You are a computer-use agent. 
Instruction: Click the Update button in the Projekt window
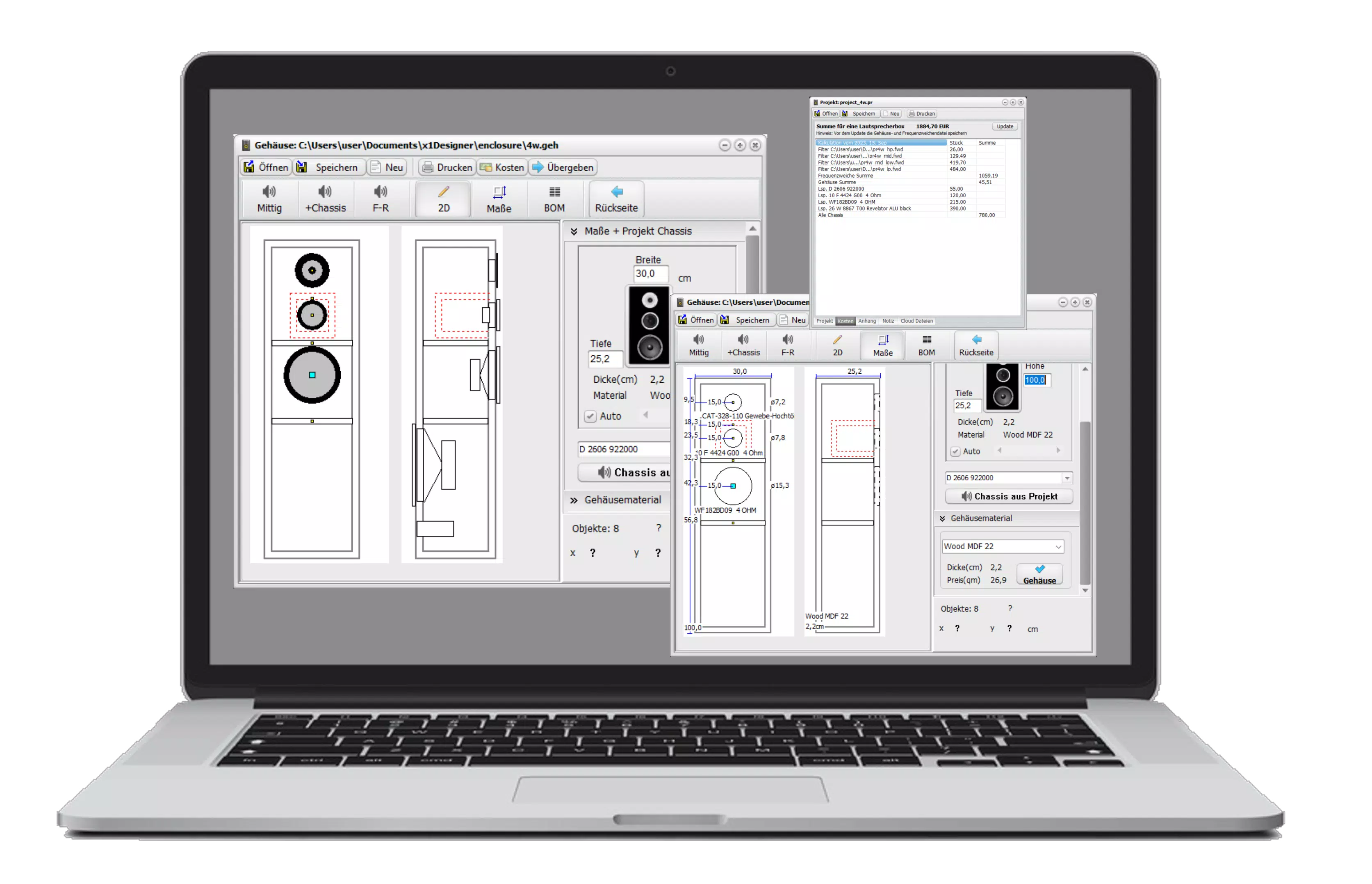1005,126
